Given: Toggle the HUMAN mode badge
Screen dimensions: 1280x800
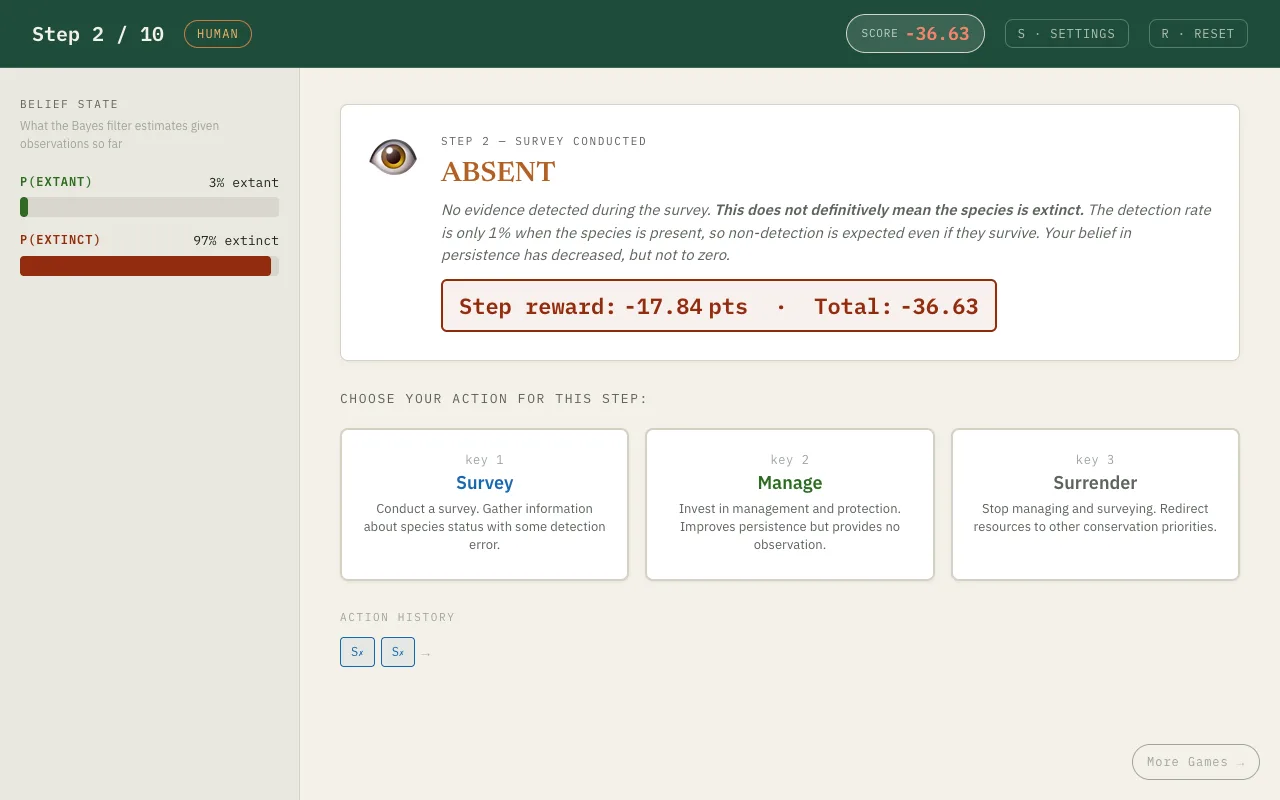Looking at the screenshot, I should pyautogui.click(x=218, y=34).
